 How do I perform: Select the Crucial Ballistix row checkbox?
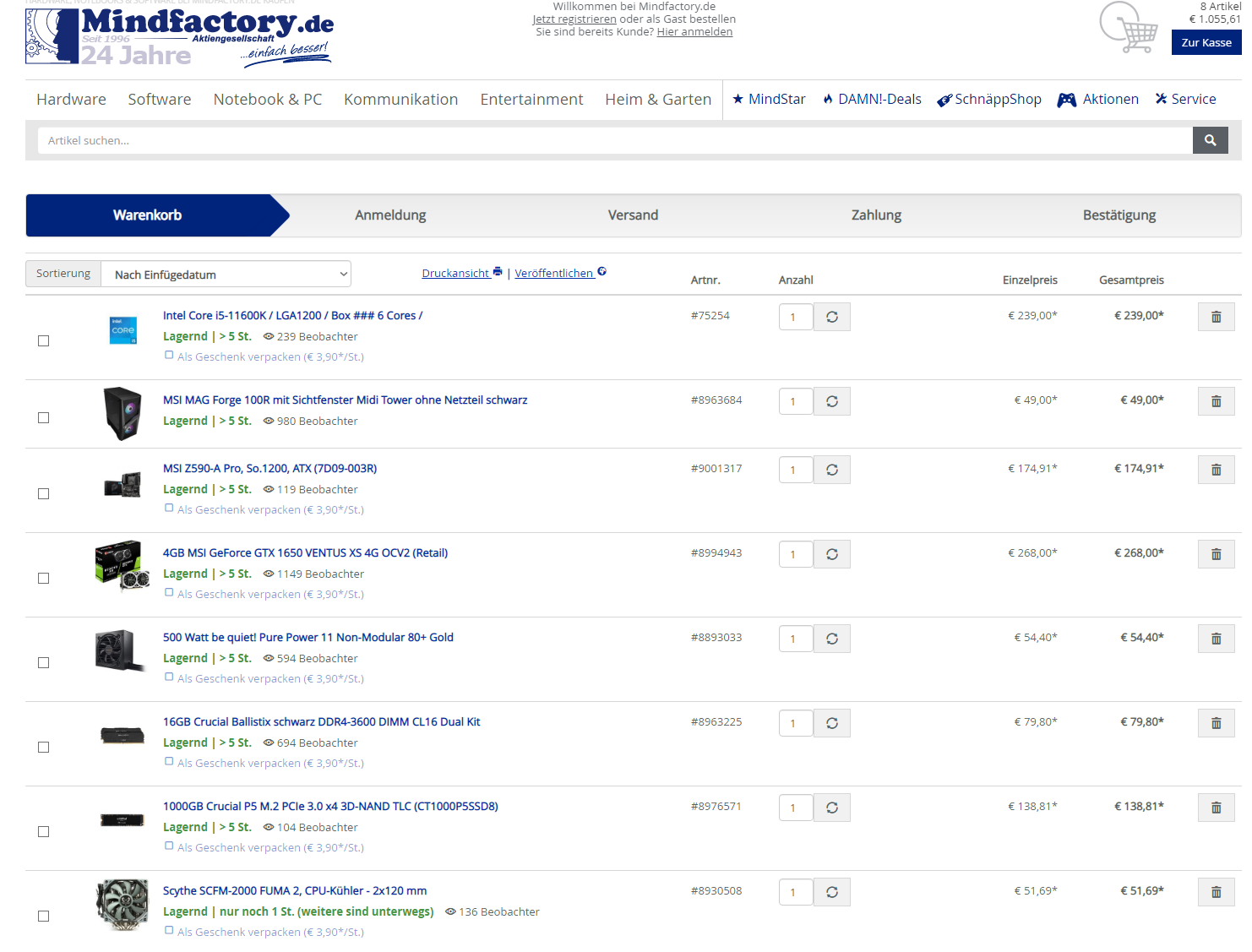click(43, 747)
